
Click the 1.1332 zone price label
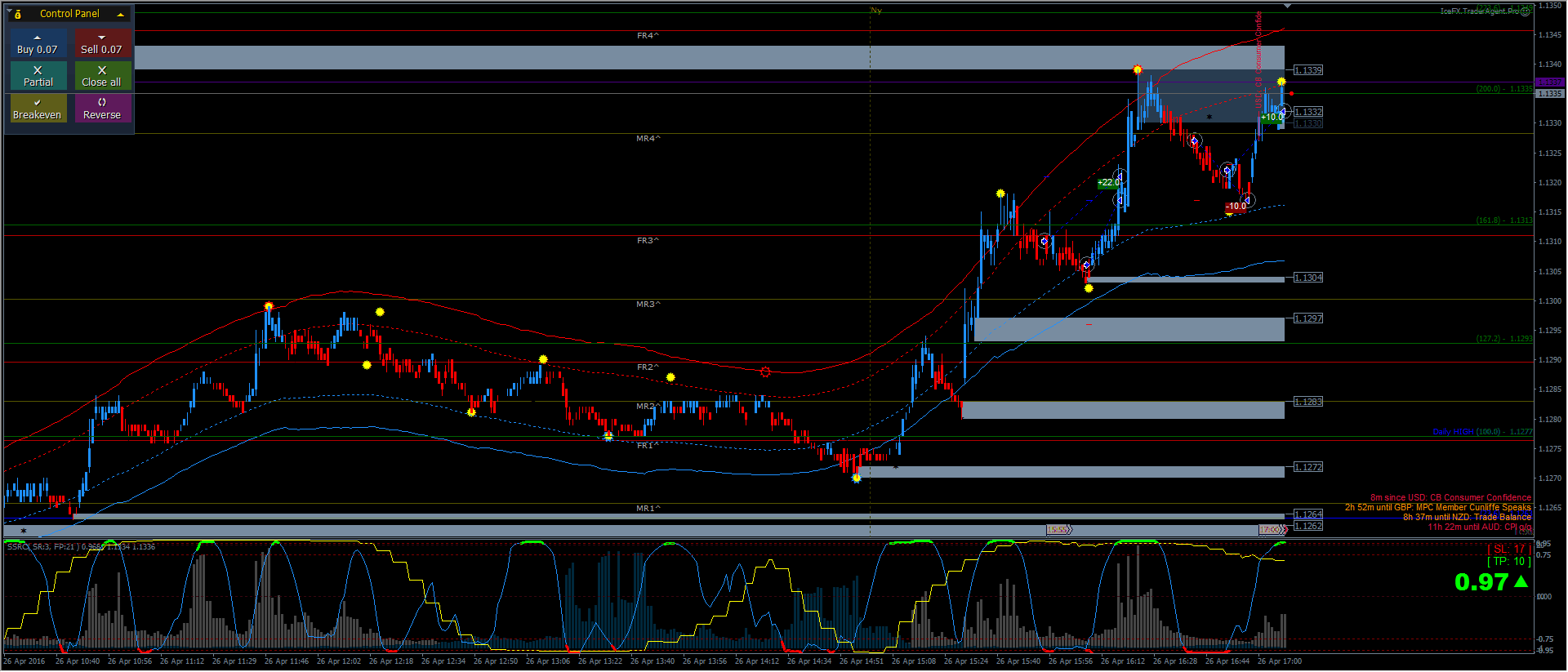tap(1308, 112)
